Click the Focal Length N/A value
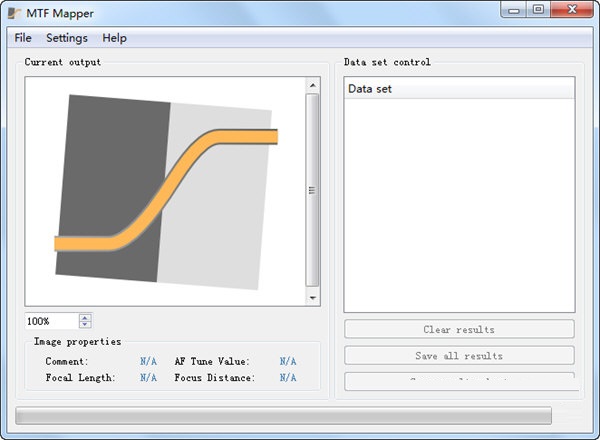The height and width of the screenshot is (440, 600). pyautogui.click(x=148, y=378)
